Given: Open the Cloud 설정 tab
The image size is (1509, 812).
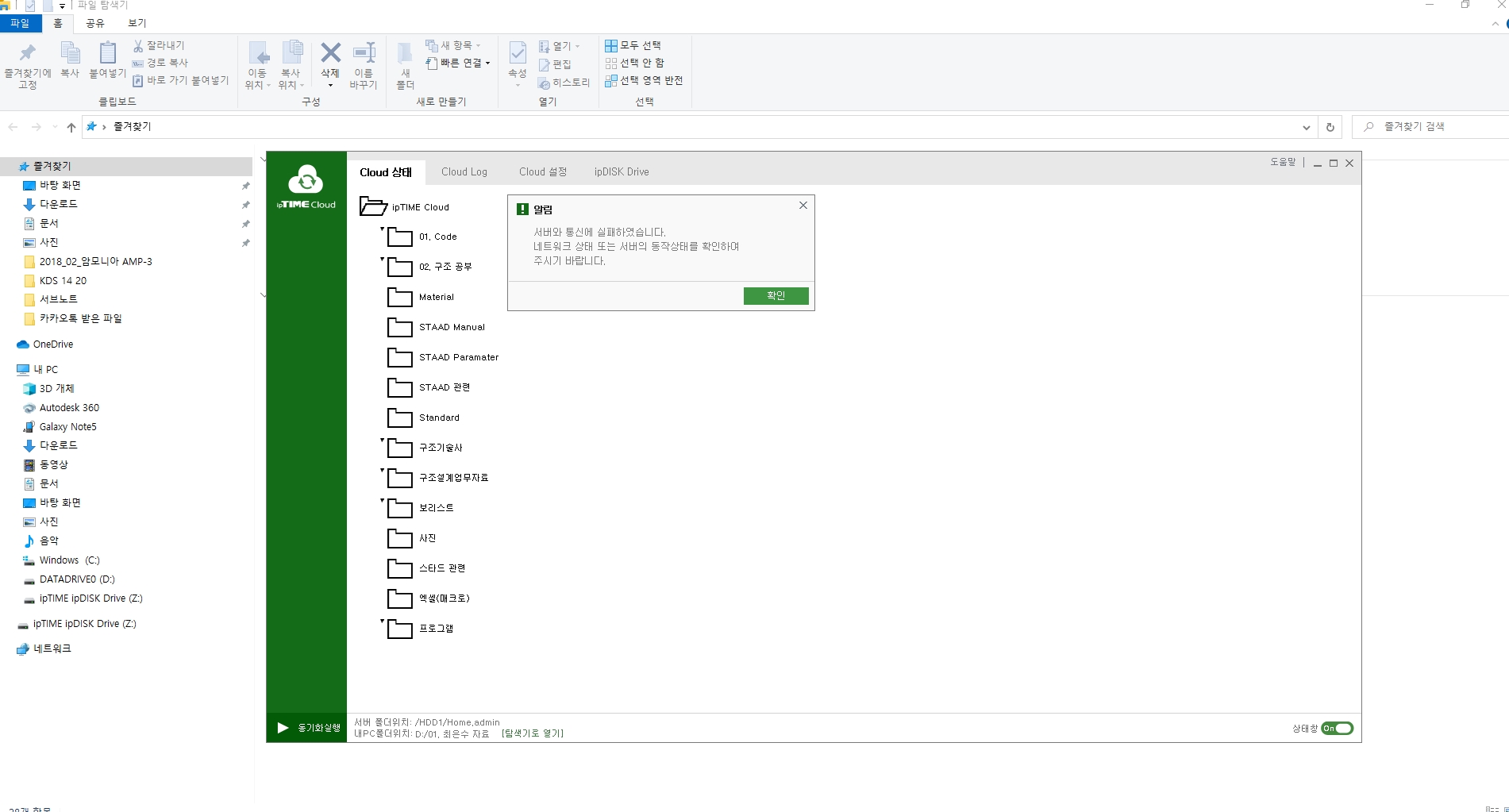Looking at the screenshot, I should (543, 172).
